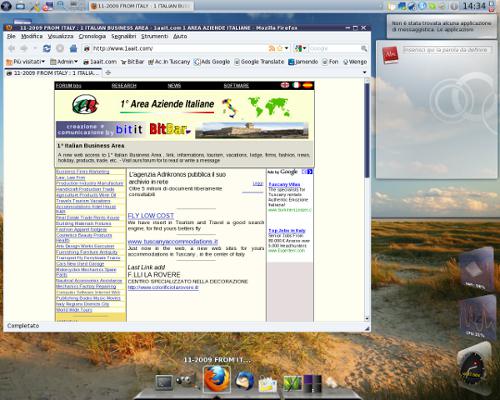Click the next-ad arrow beside Ads by Google
Viewport: 500px width, 400px height.
coord(310,172)
